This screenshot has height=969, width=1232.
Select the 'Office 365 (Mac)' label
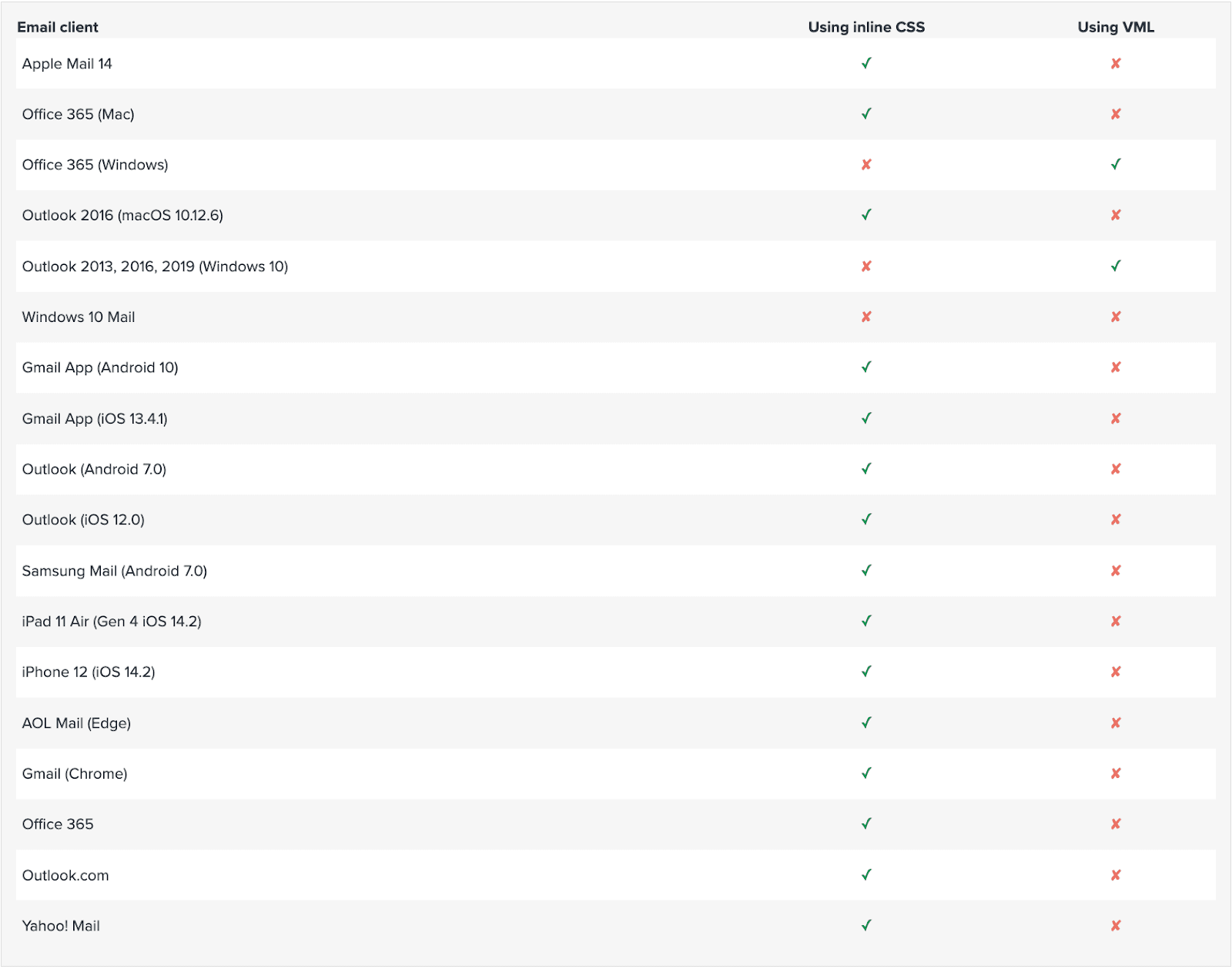coord(78,115)
